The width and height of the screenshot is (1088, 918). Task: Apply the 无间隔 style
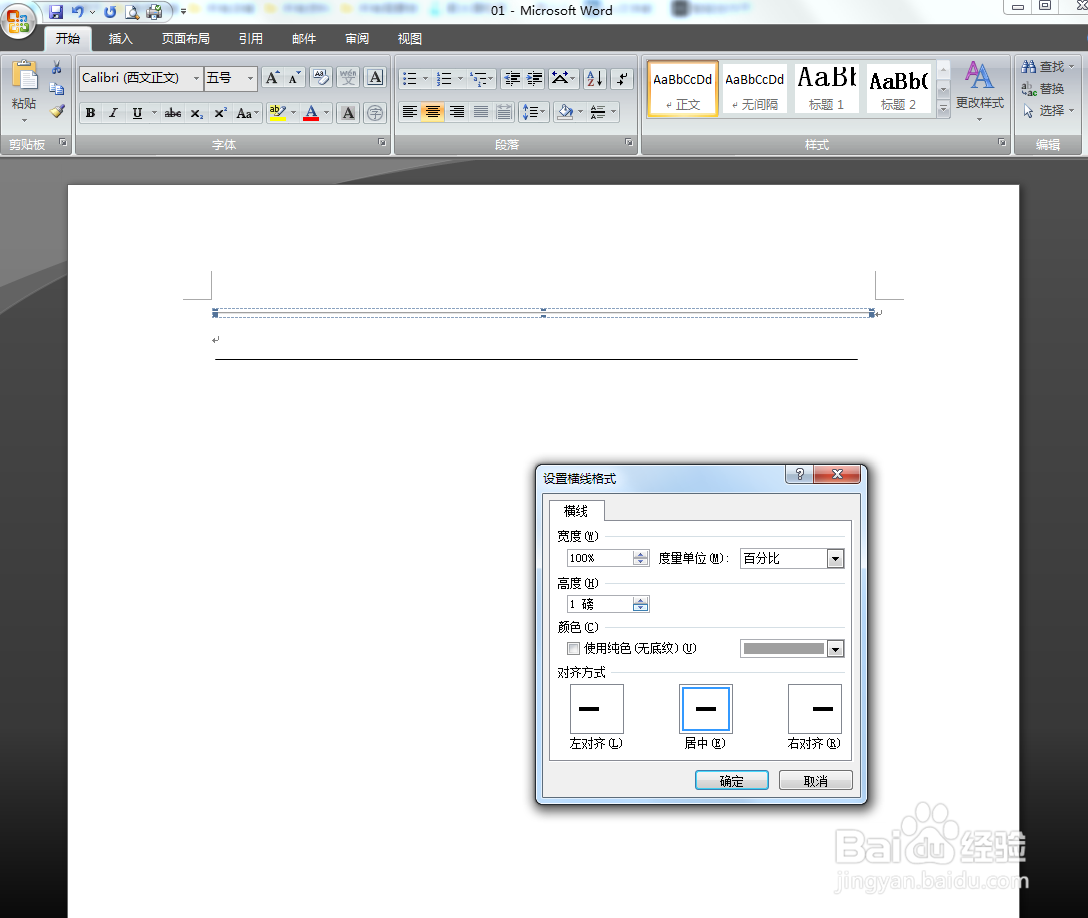[x=755, y=88]
